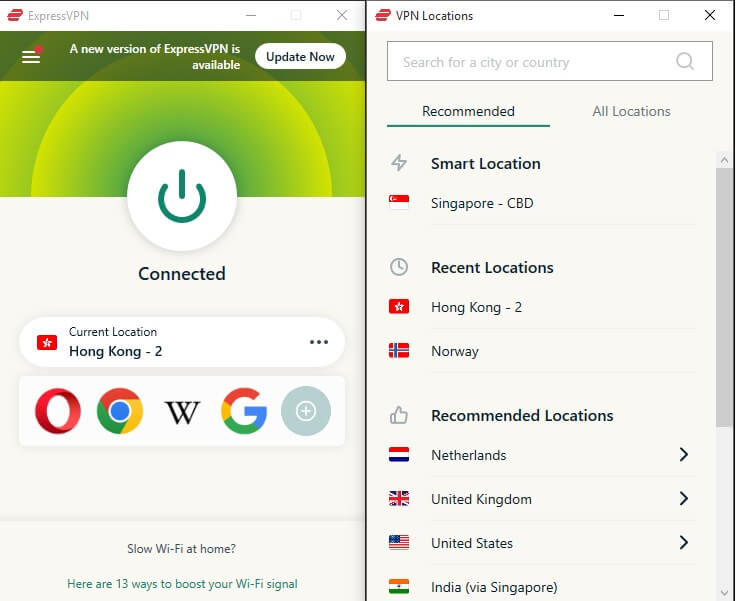Click the United States flag icon
Screen dimensions: 750x601
tap(399, 542)
